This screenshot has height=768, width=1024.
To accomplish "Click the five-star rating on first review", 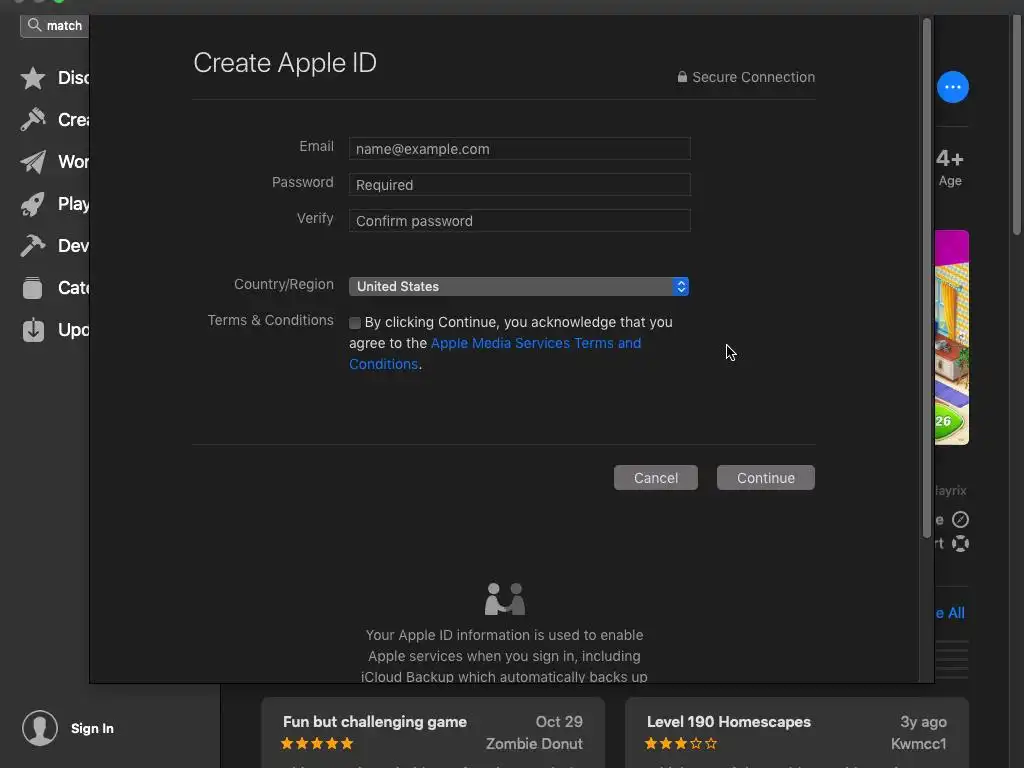I will click(317, 743).
